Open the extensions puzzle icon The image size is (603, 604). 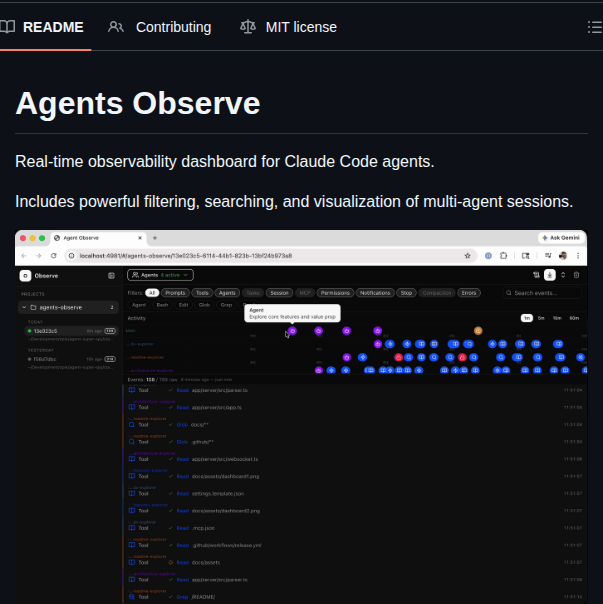(503, 255)
